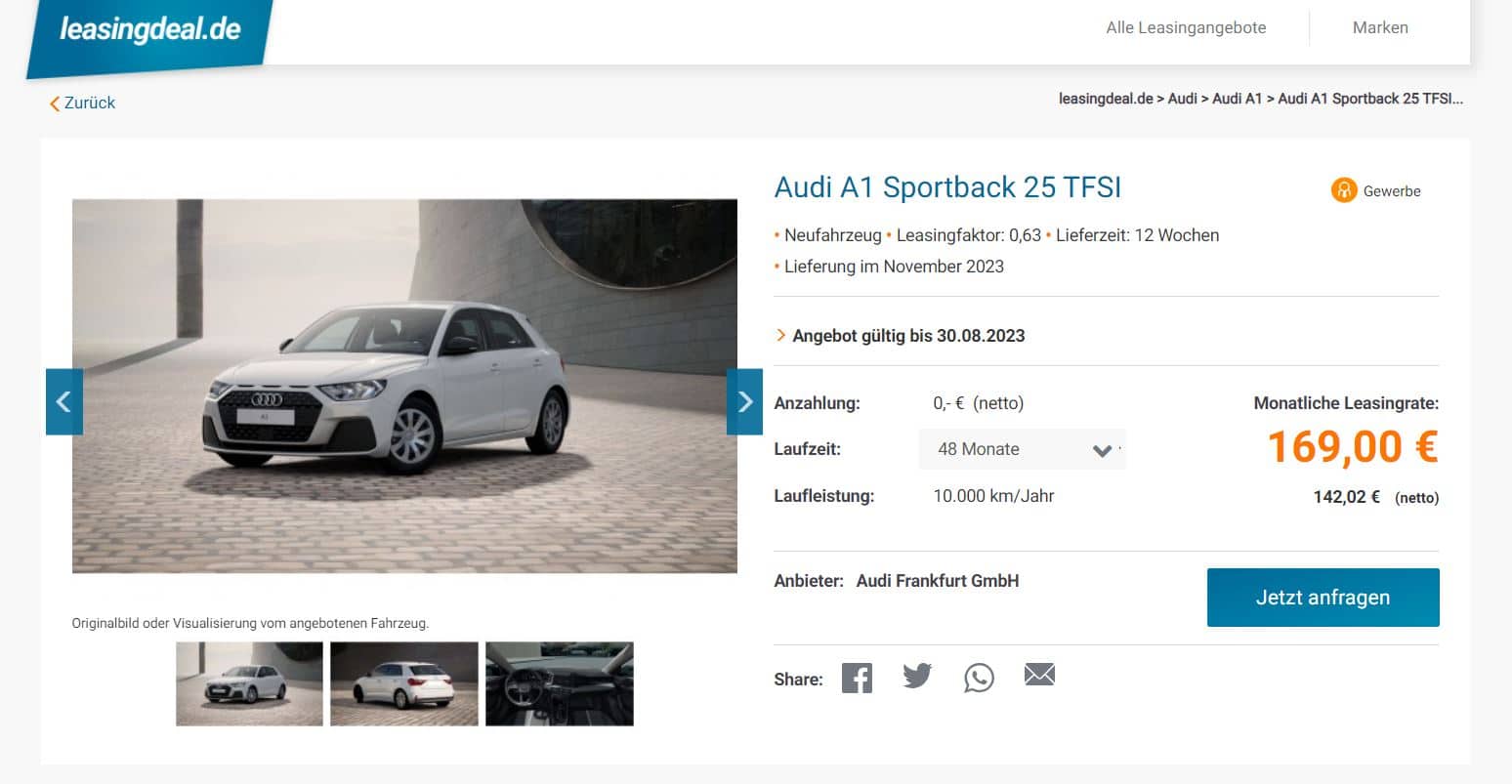
Task: Select the front view car thumbnail
Action: pos(249,683)
